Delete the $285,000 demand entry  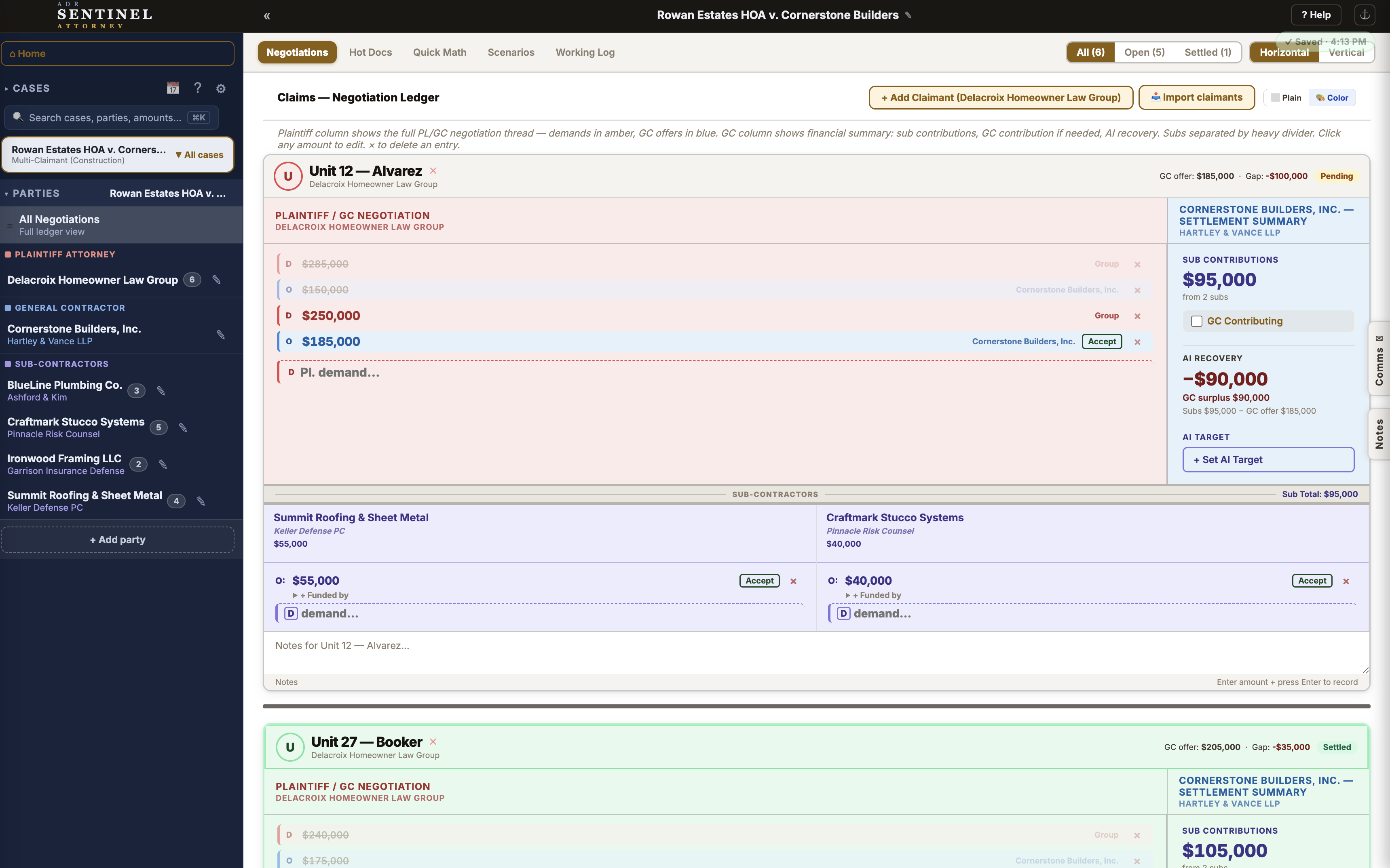tap(1137, 265)
